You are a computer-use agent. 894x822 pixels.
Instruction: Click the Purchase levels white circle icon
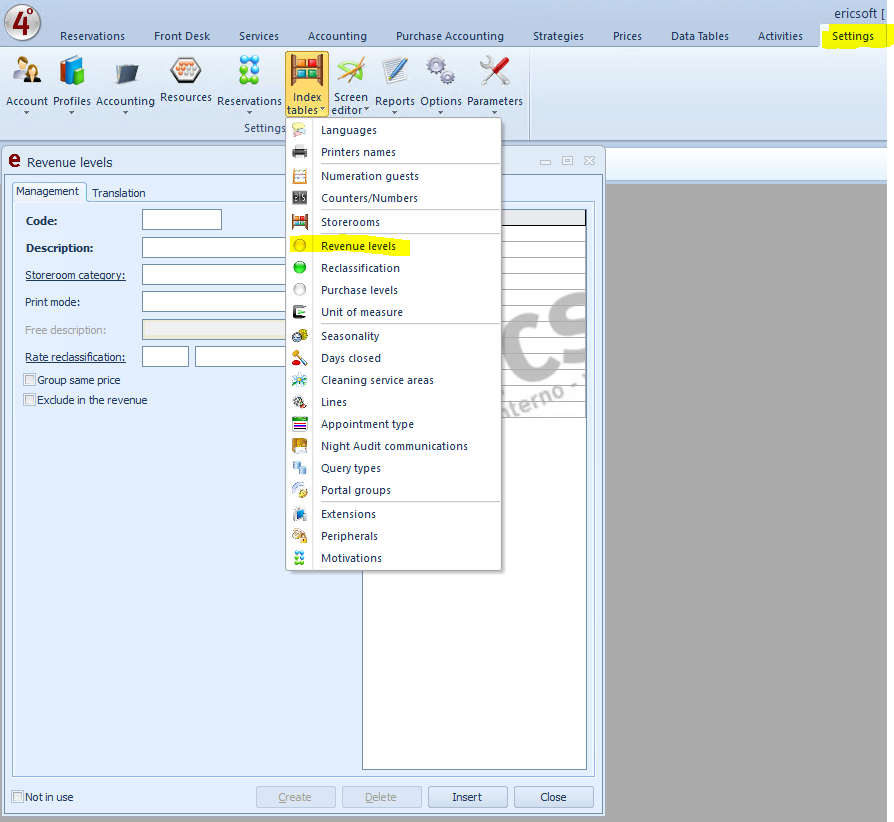(299, 290)
